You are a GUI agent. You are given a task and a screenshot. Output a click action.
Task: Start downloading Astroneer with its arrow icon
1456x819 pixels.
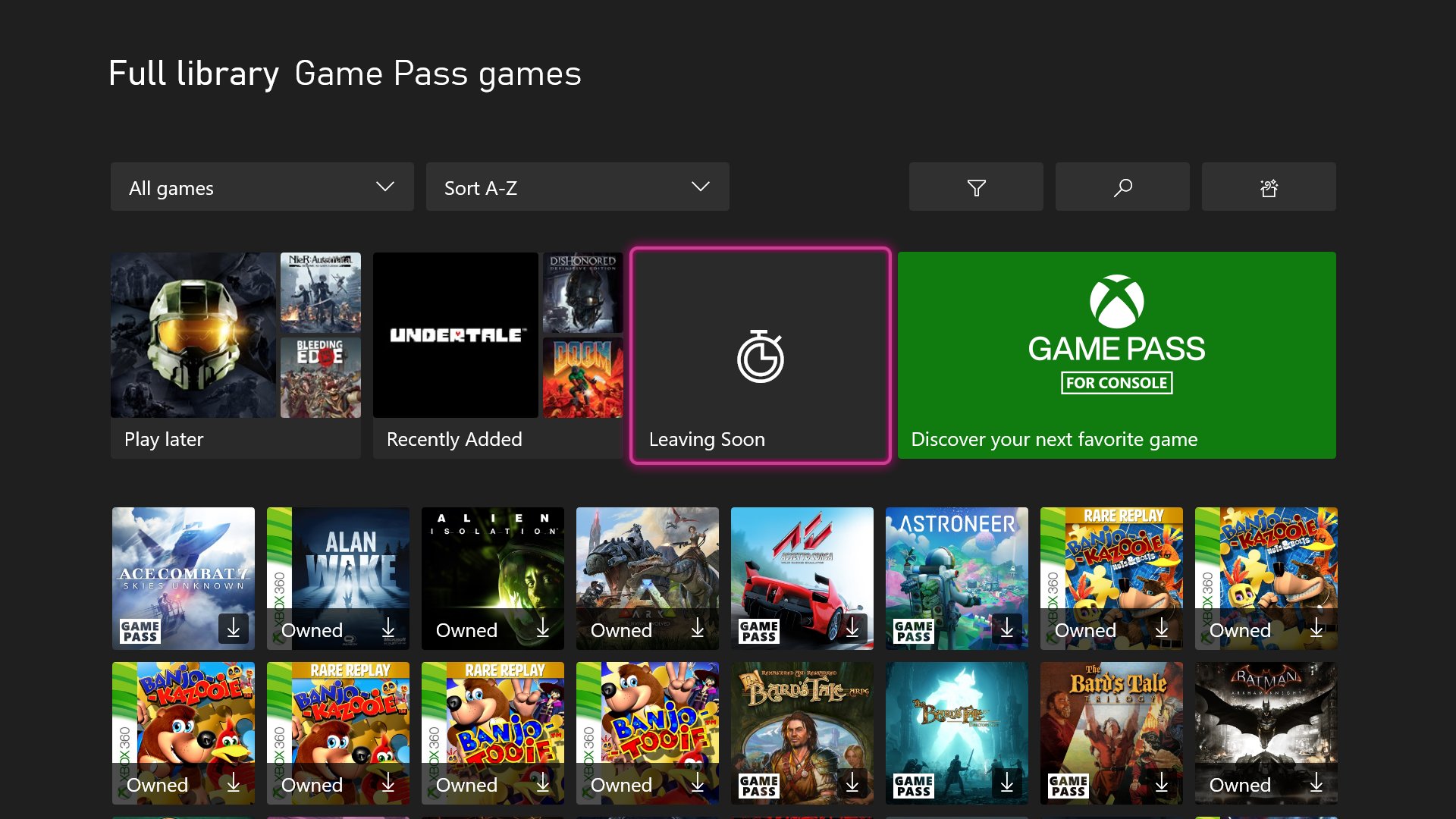pyautogui.click(x=1007, y=628)
